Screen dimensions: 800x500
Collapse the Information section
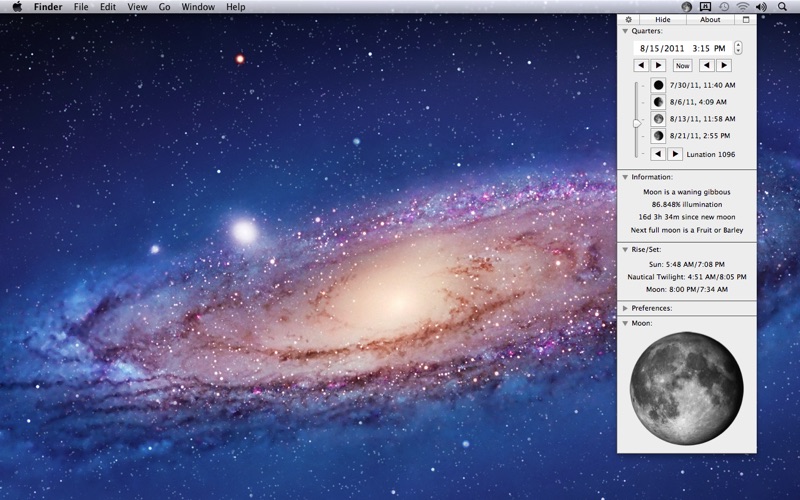tap(625, 177)
